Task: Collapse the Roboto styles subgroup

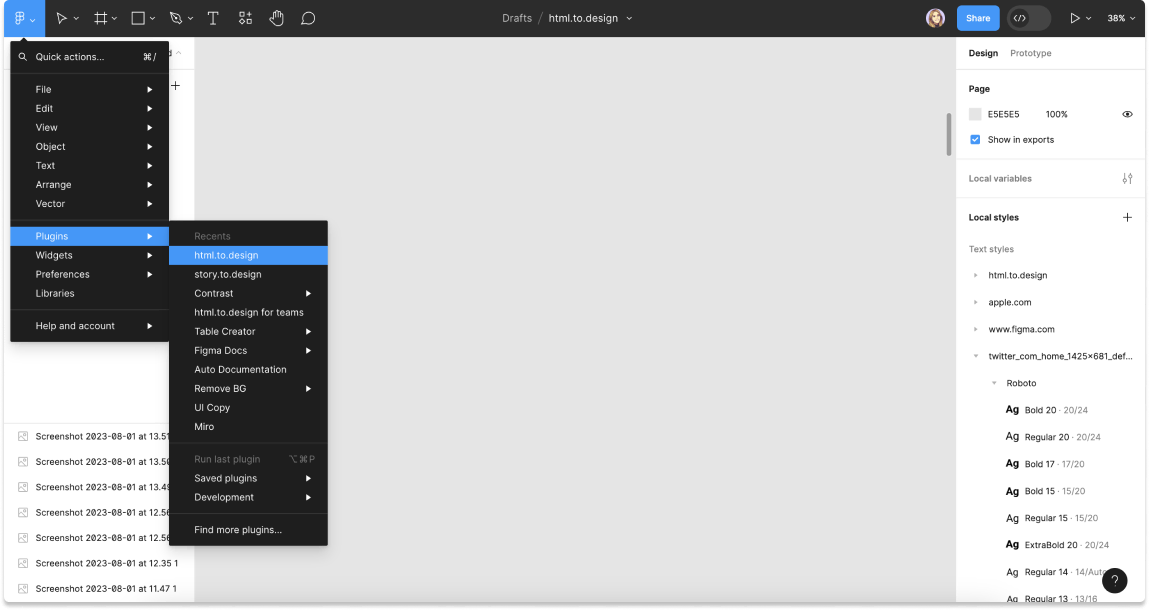Action: pos(994,383)
